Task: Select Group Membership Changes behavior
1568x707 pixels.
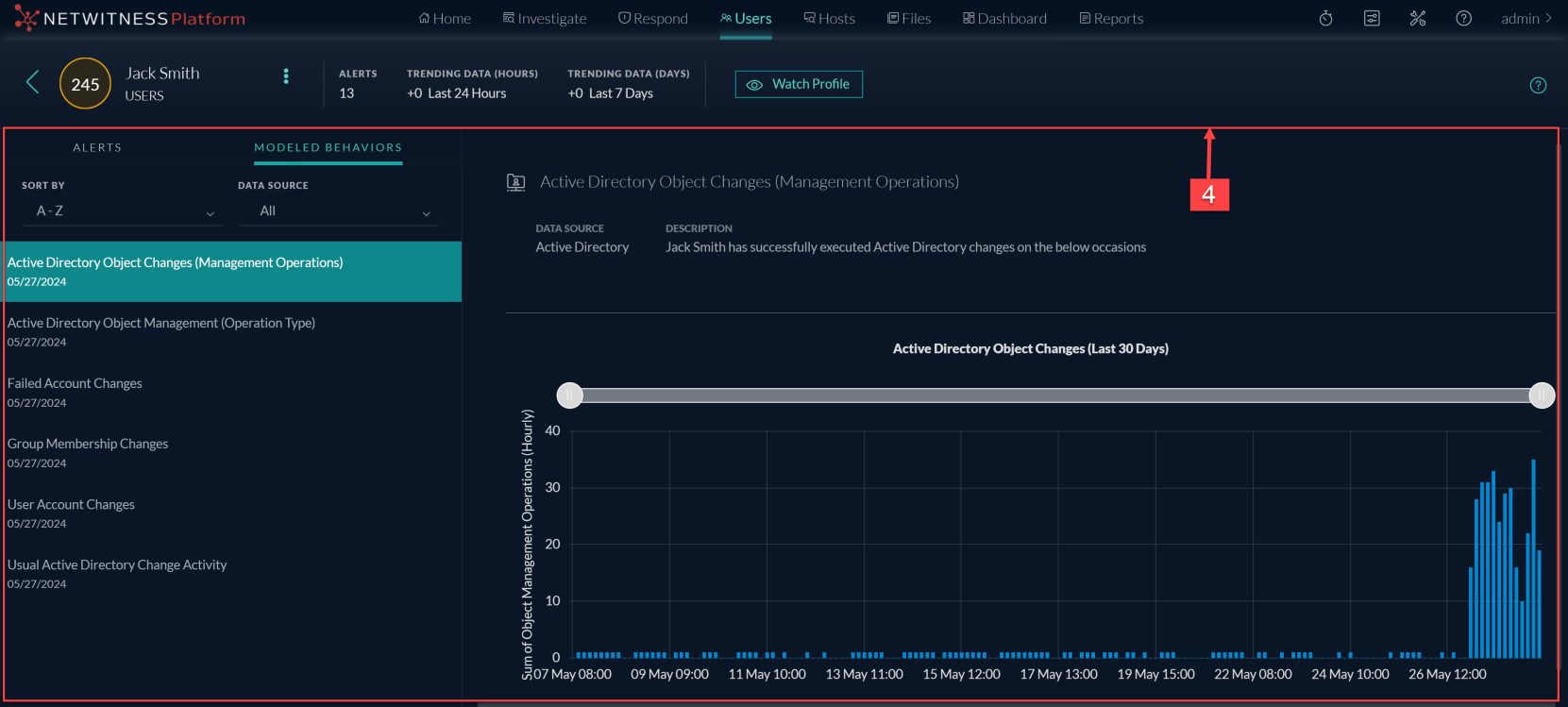Action: [88, 451]
